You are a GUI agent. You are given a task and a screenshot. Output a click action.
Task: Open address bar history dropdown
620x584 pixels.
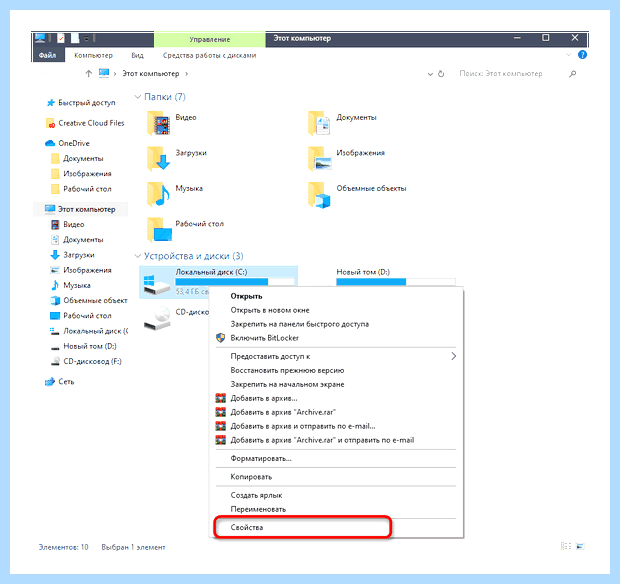[x=430, y=74]
